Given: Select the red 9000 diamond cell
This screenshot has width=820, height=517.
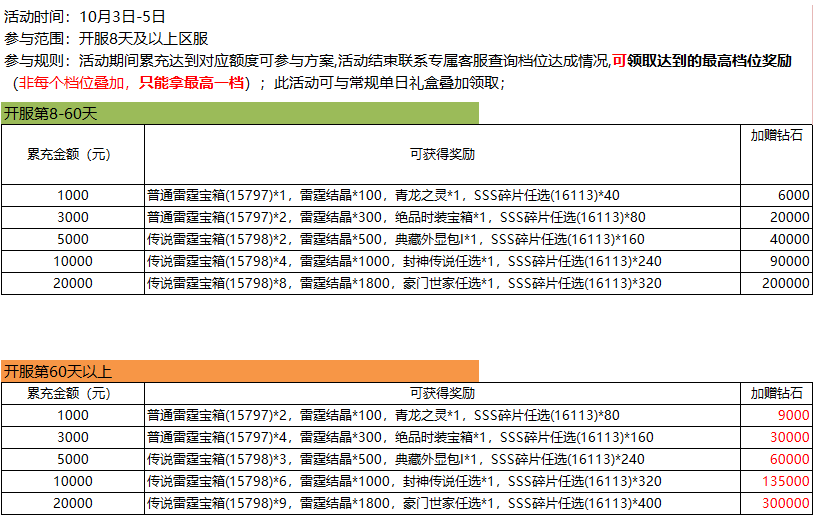Looking at the screenshot, I should coord(776,415).
